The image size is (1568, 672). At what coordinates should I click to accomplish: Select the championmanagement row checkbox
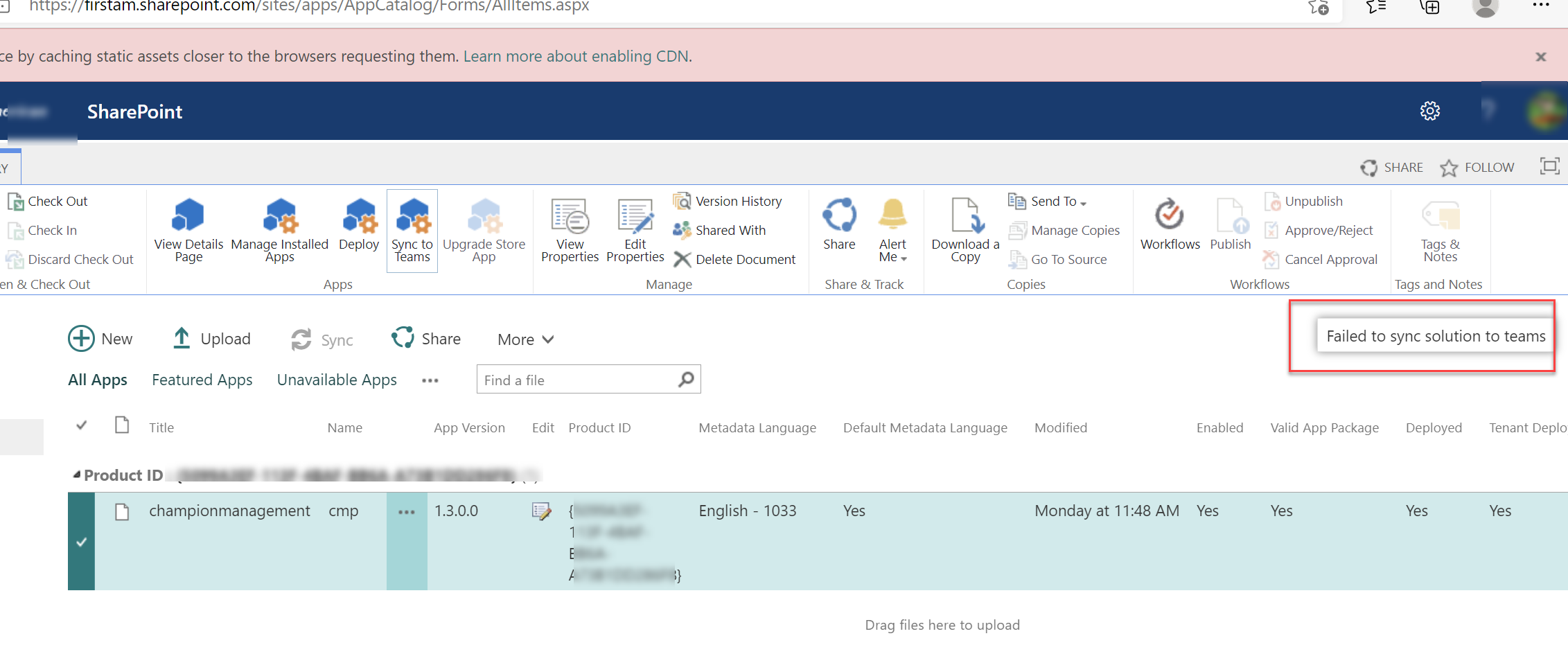click(81, 542)
